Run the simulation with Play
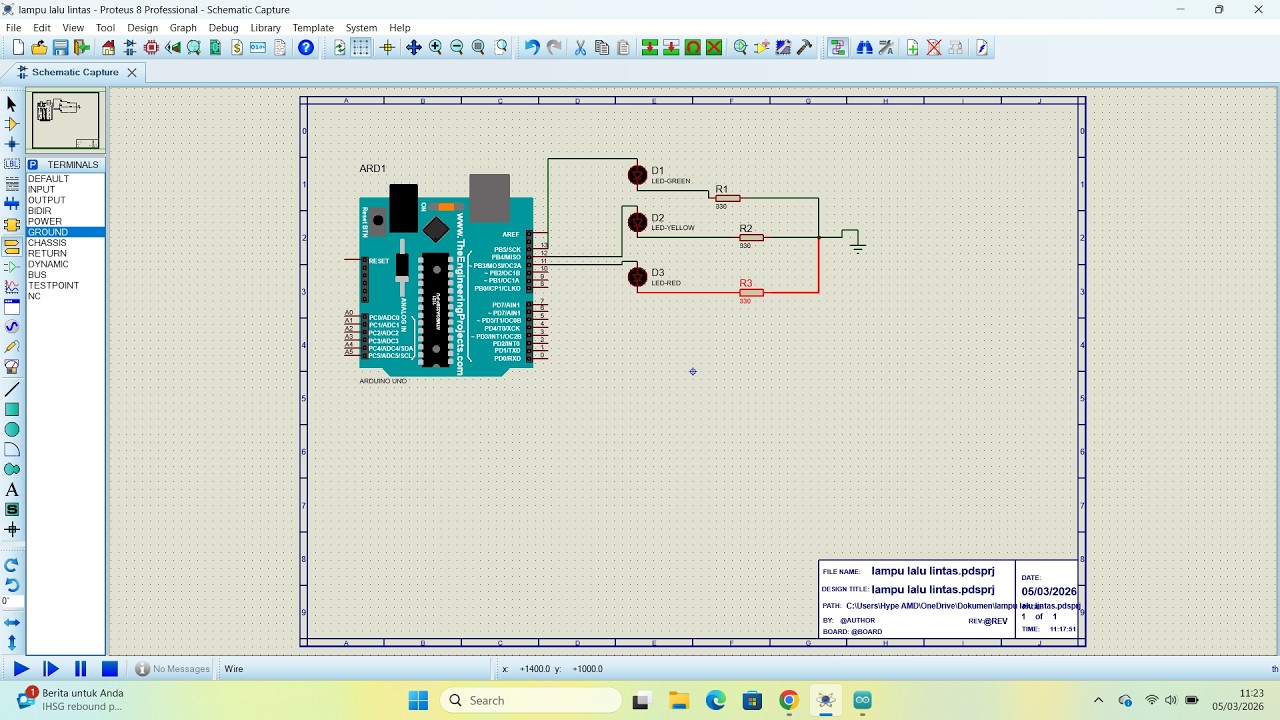 21,669
